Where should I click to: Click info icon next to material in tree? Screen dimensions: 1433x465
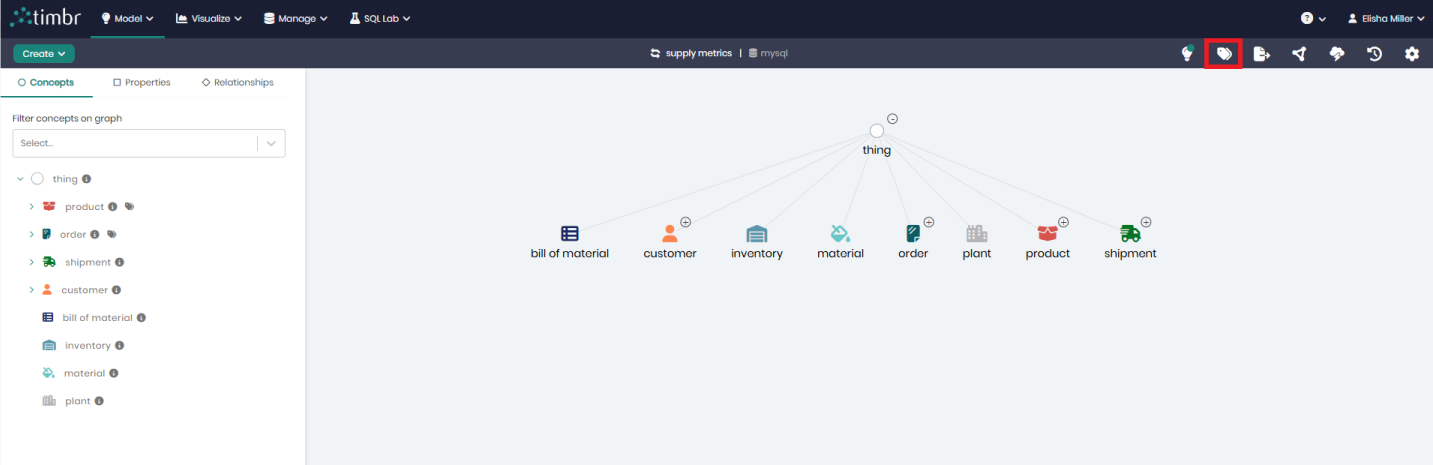[113, 373]
